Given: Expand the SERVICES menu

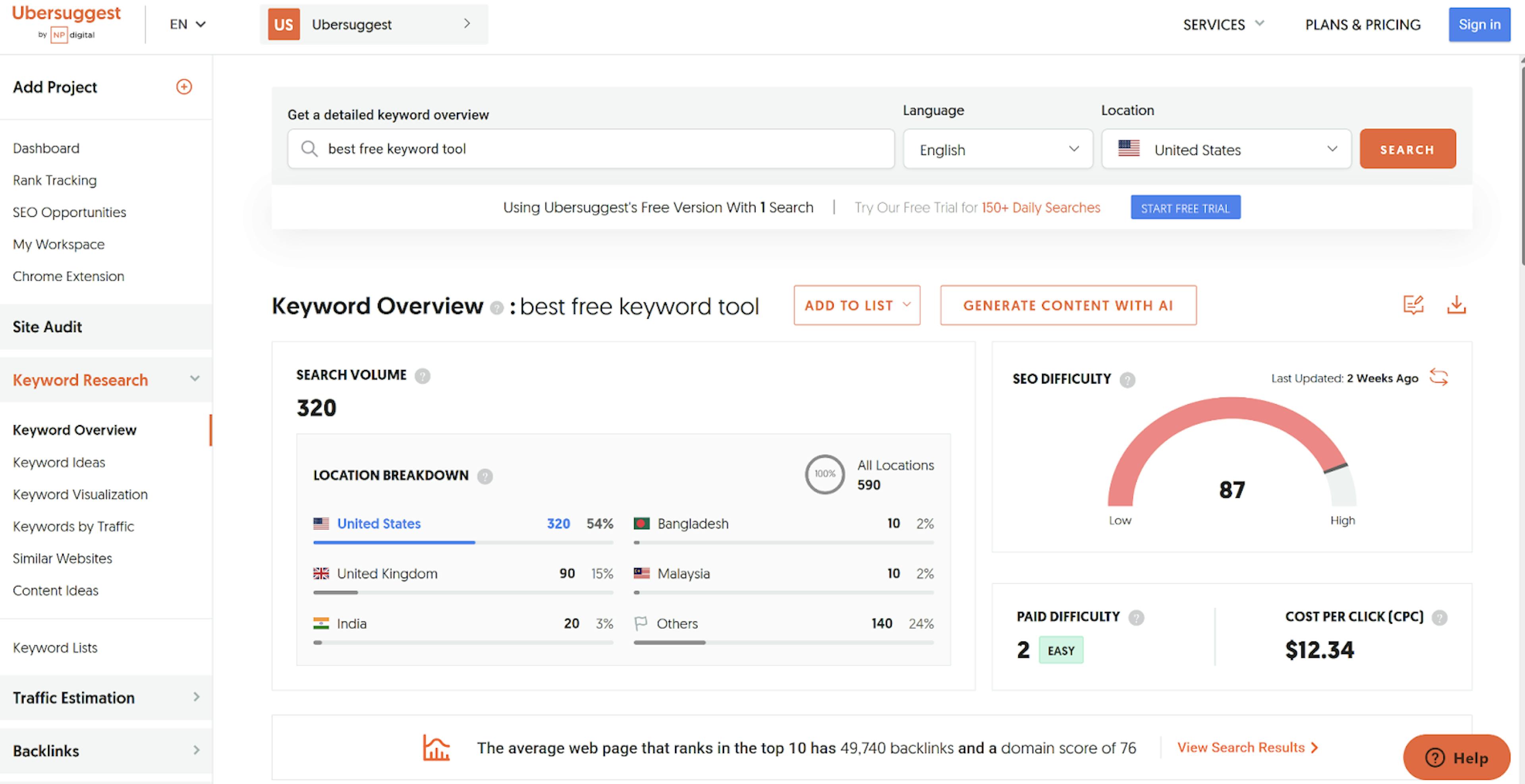Looking at the screenshot, I should 1224,24.
